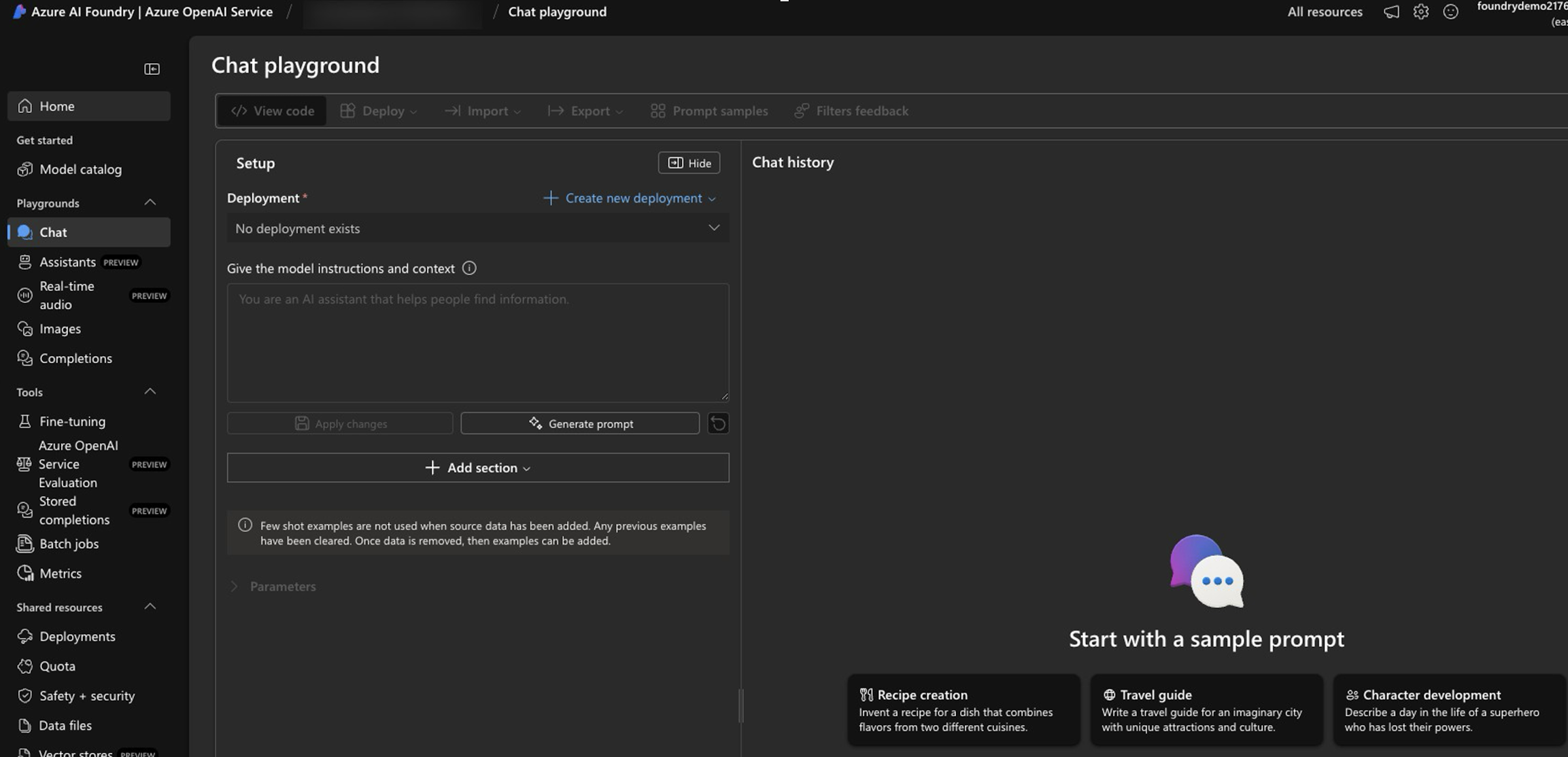Collapse the sidebar with panel icon
The height and width of the screenshot is (757, 1568).
[x=152, y=69]
